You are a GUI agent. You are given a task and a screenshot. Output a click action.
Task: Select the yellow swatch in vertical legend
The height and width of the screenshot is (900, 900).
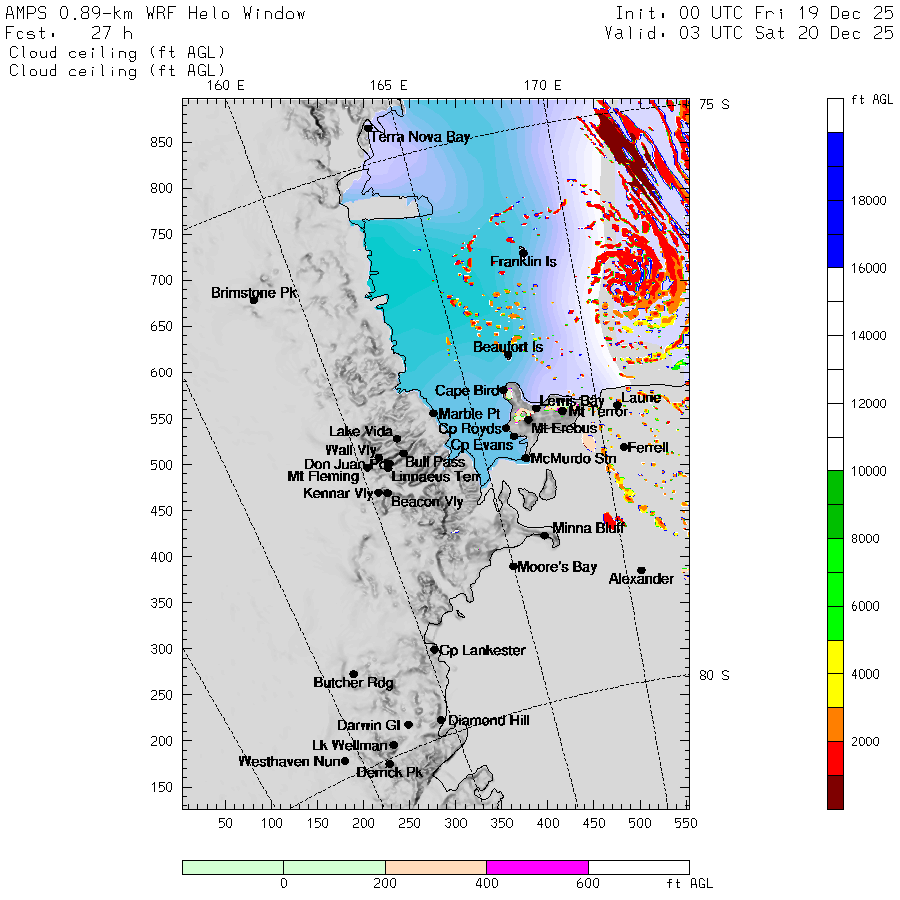835,674
